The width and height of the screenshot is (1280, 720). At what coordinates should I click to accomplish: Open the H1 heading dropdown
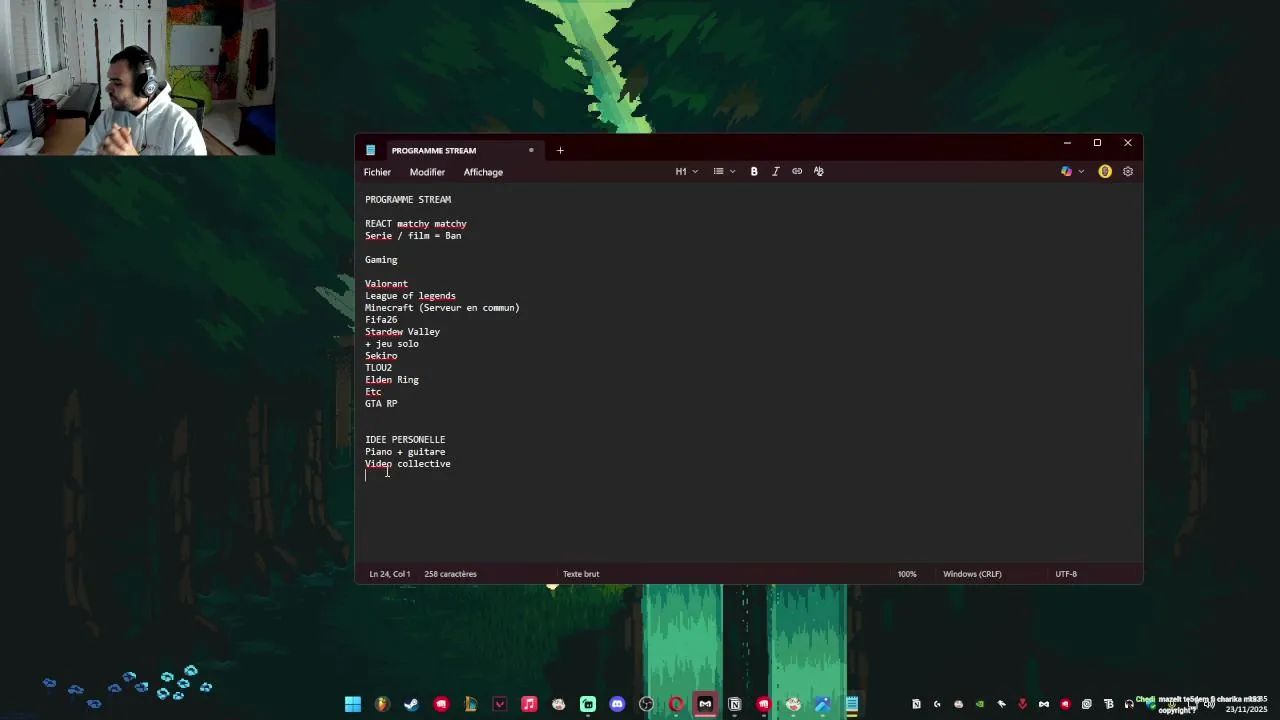pos(686,171)
